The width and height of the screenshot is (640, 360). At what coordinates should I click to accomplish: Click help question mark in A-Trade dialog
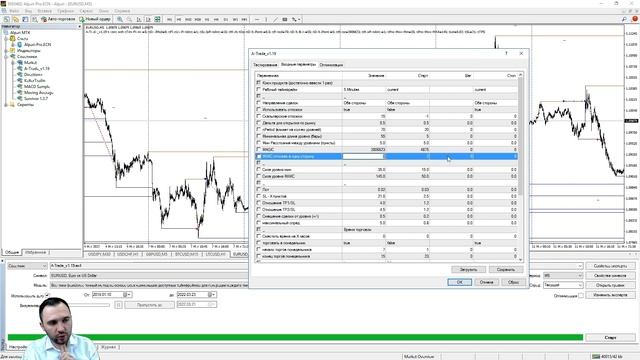tap(507, 53)
